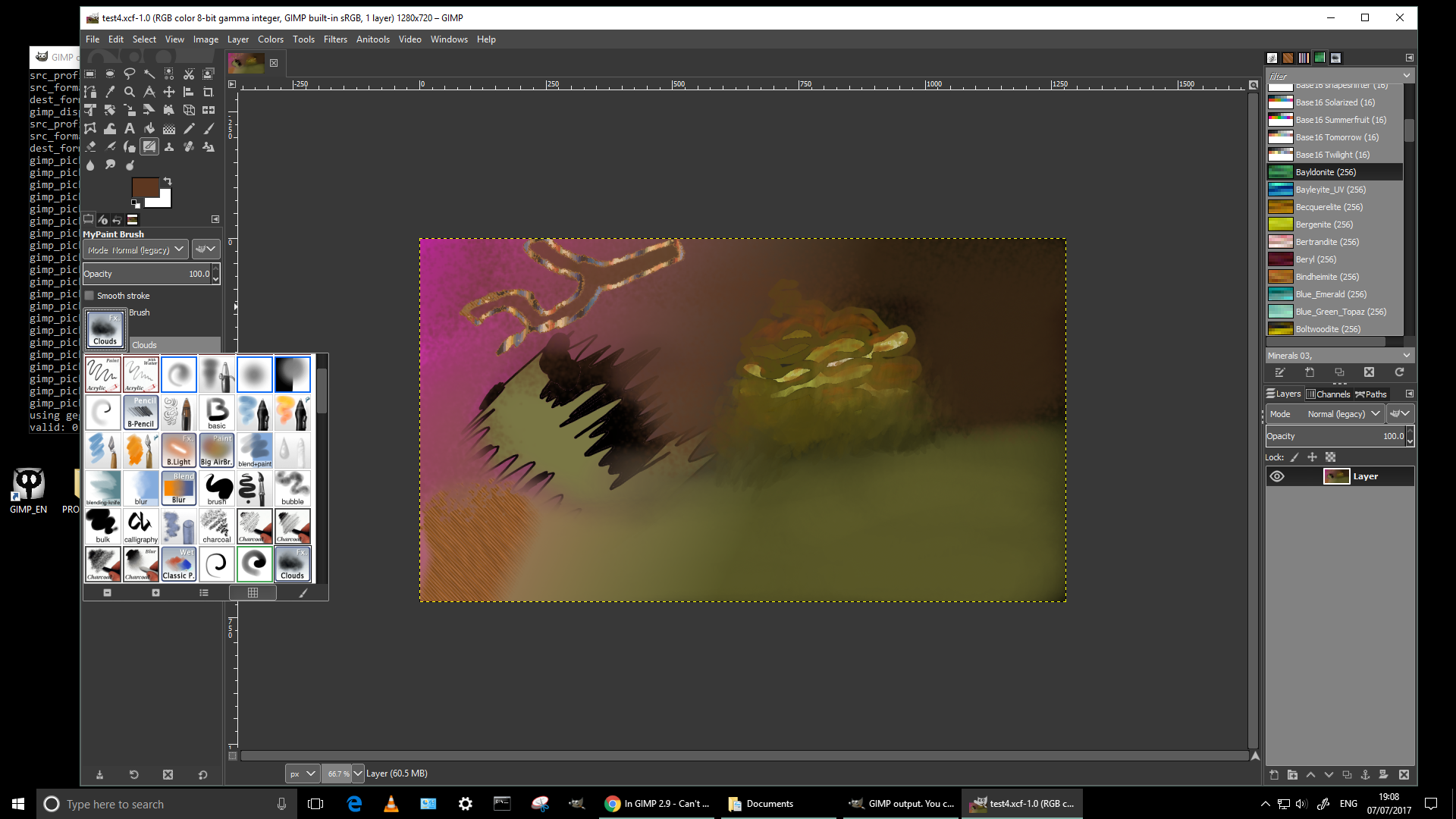Open the Filters menu

click(335, 39)
